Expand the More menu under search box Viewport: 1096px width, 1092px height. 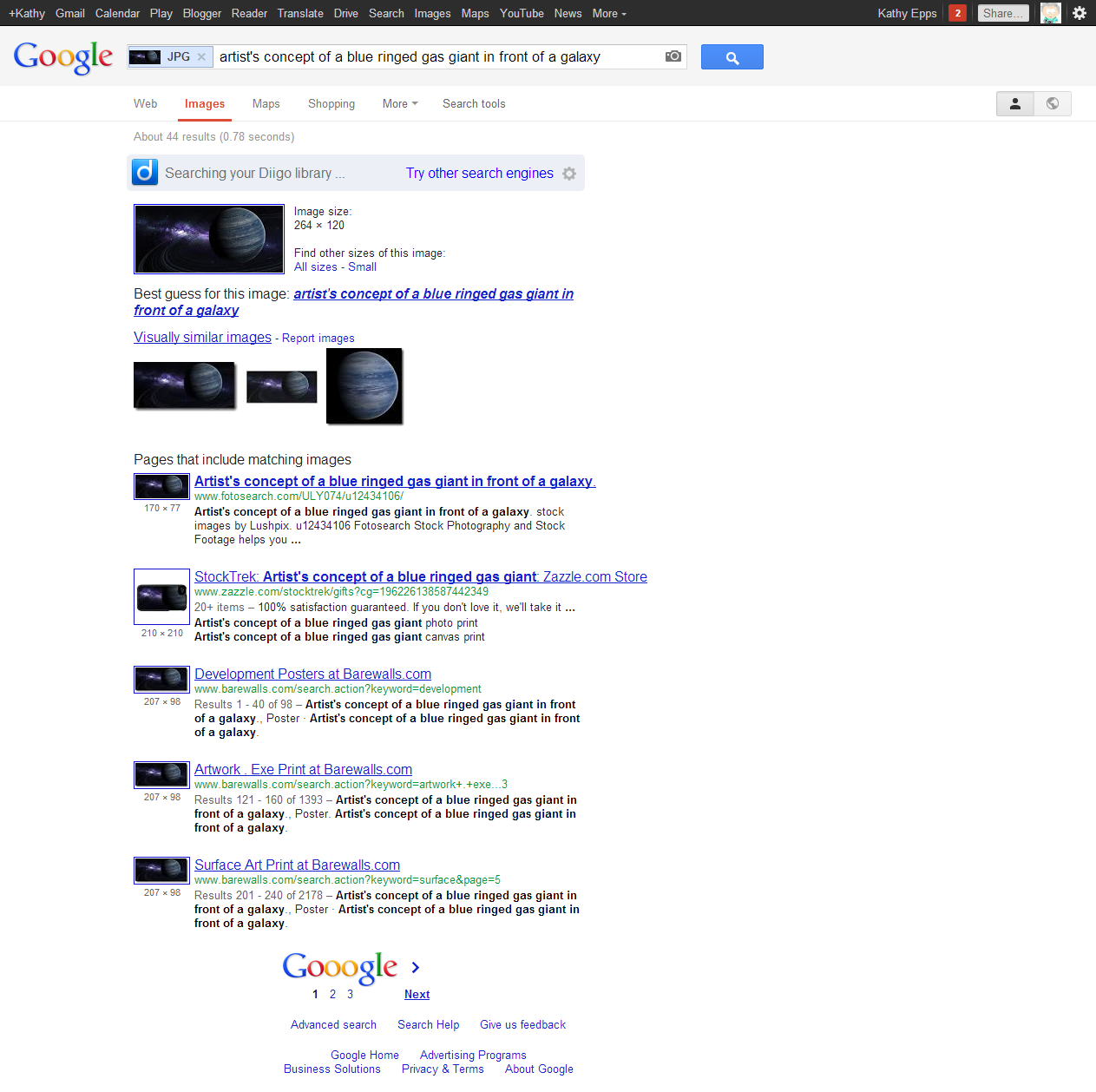pyautogui.click(x=400, y=103)
